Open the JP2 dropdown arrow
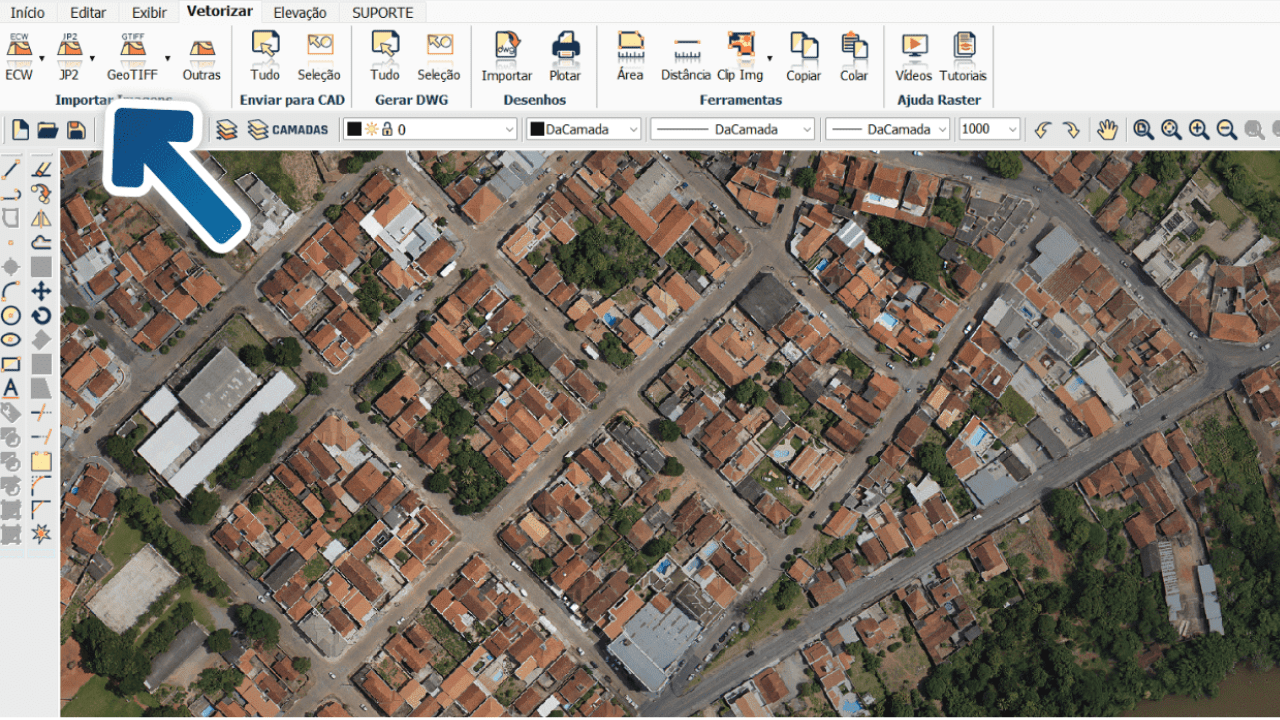This screenshot has height=720, width=1280. point(92,58)
